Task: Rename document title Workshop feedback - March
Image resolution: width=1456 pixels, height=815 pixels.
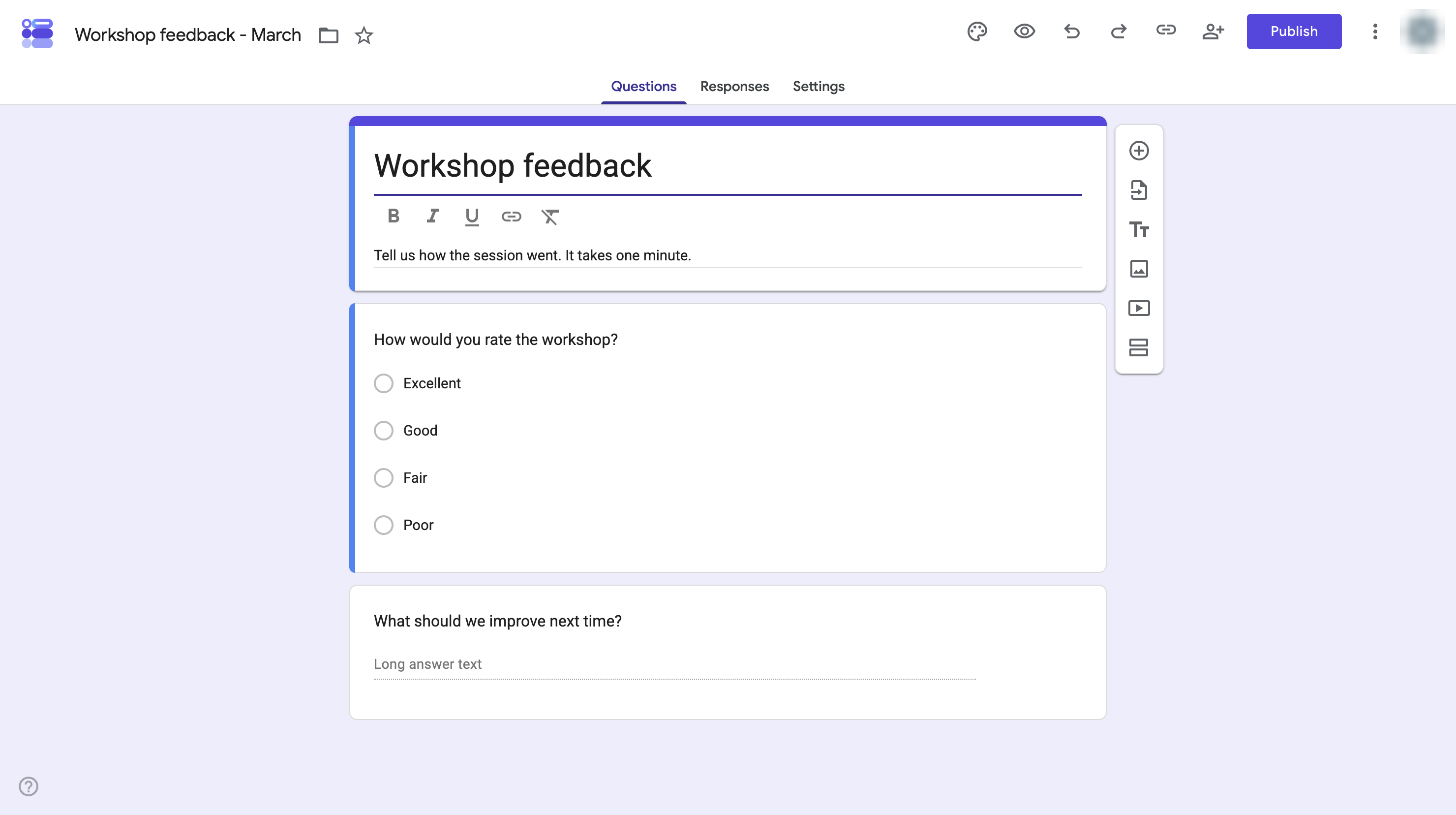Action: pos(188,35)
